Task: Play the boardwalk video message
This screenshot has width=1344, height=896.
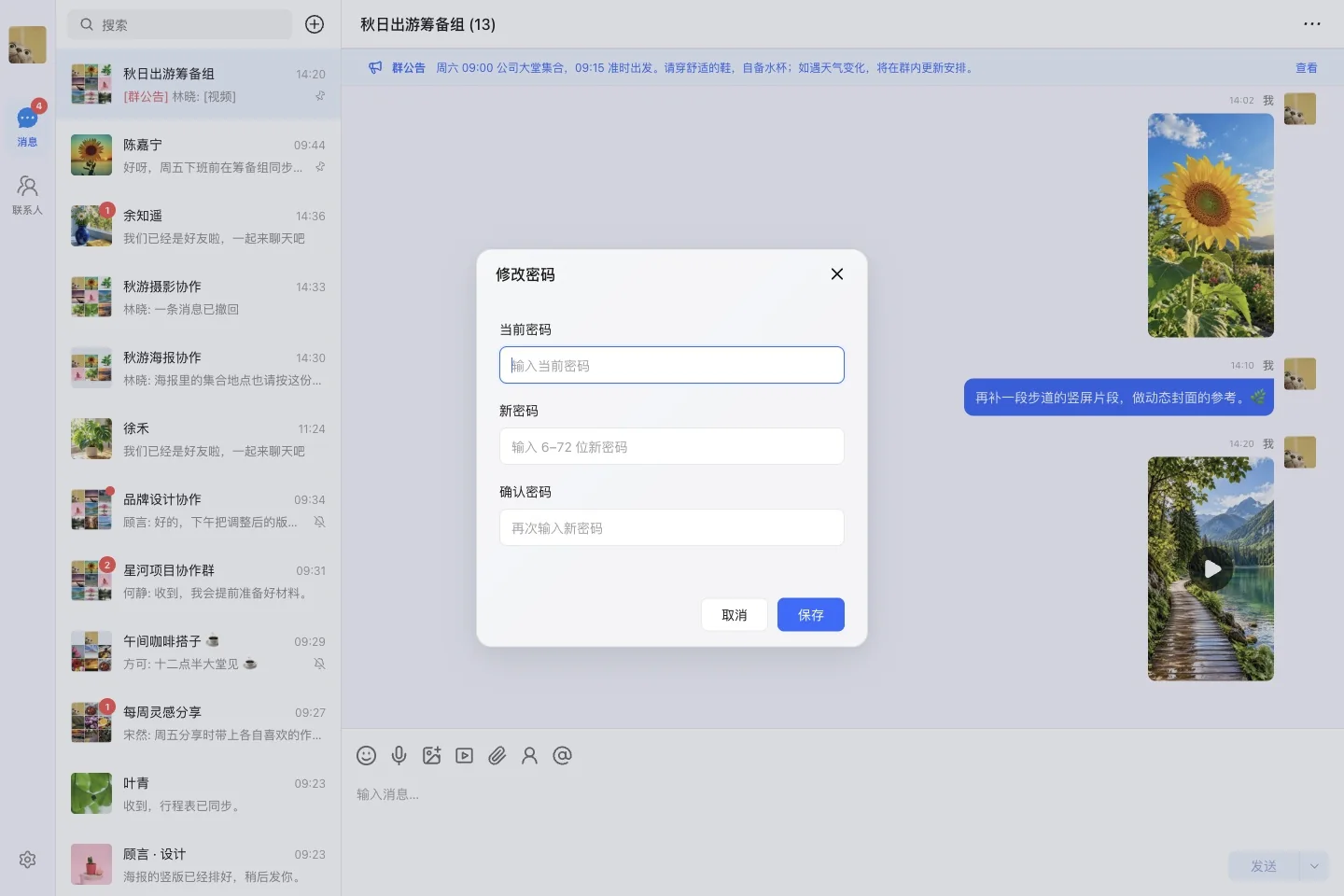Action: click(1211, 568)
